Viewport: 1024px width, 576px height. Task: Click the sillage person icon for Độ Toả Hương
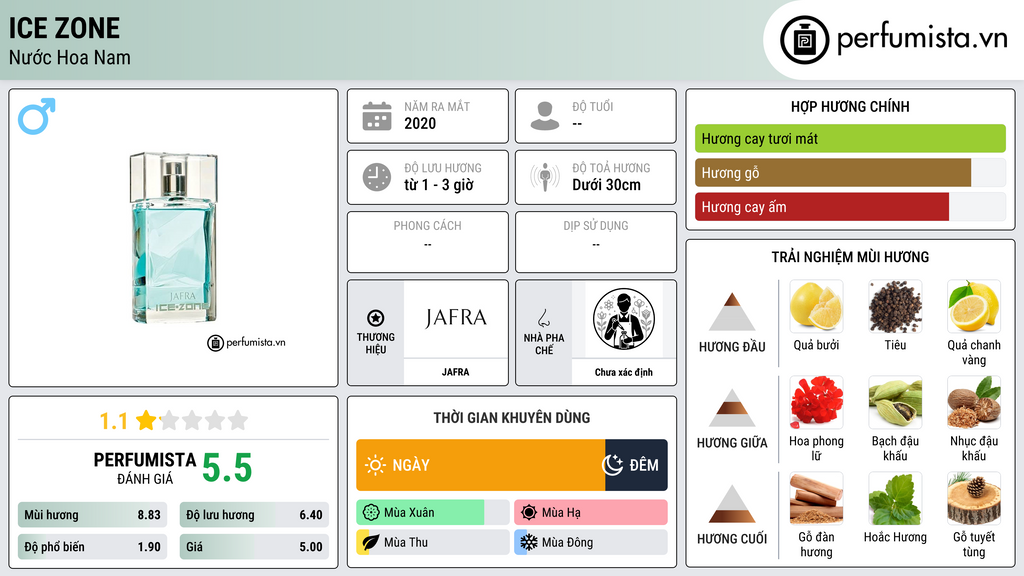[545, 177]
